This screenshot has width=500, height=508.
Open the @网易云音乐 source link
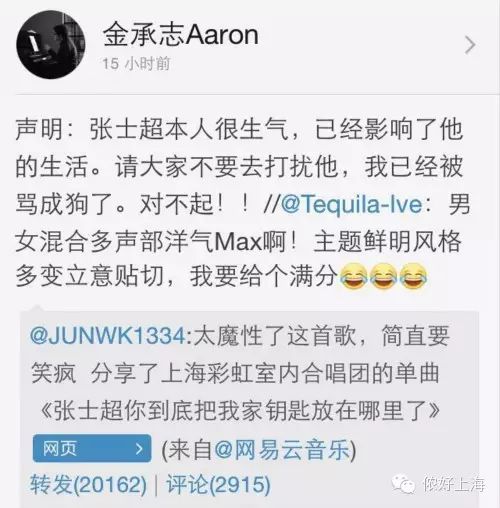pyautogui.click(x=282, y=450)
